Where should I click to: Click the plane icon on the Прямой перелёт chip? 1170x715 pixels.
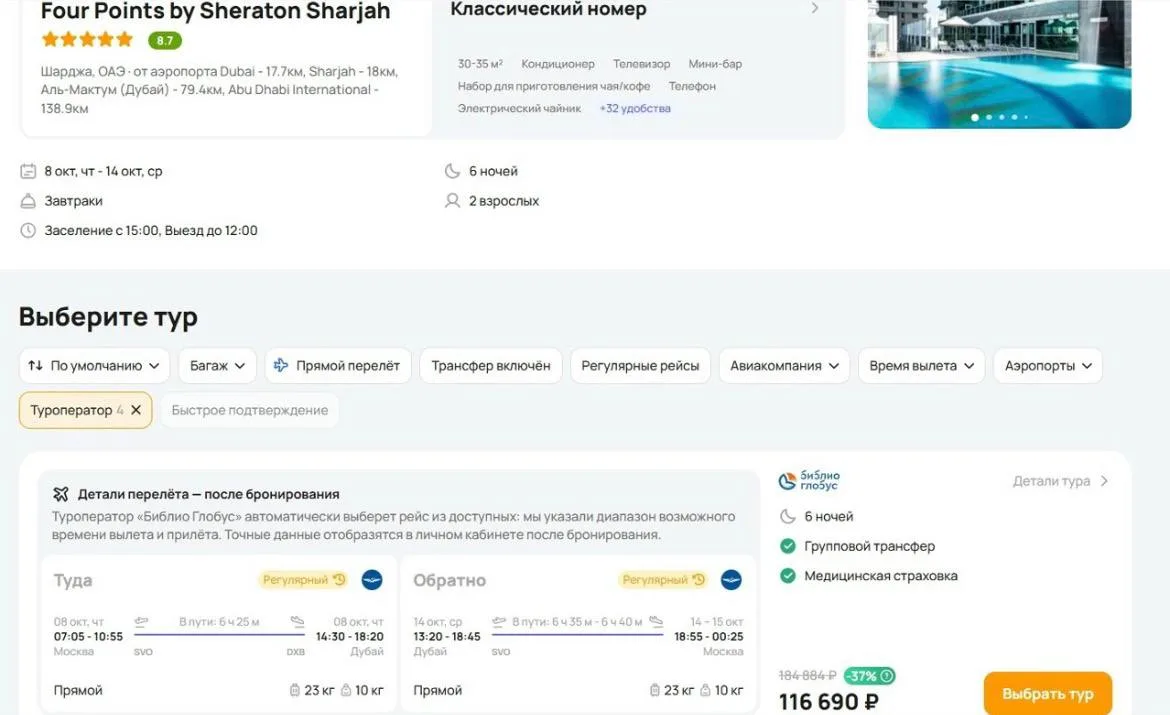tap(281, 366)
